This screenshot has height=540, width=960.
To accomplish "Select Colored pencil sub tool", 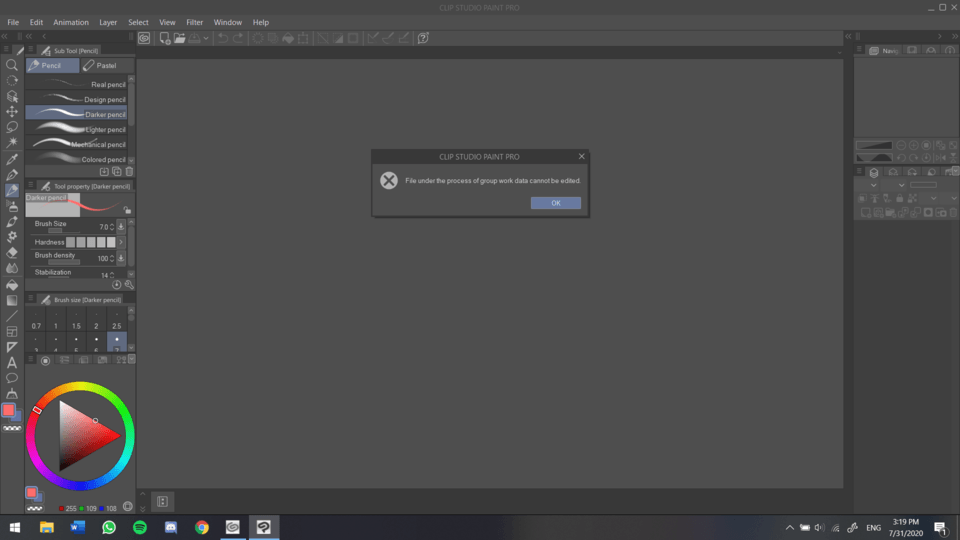I will (x=77, y=159).
